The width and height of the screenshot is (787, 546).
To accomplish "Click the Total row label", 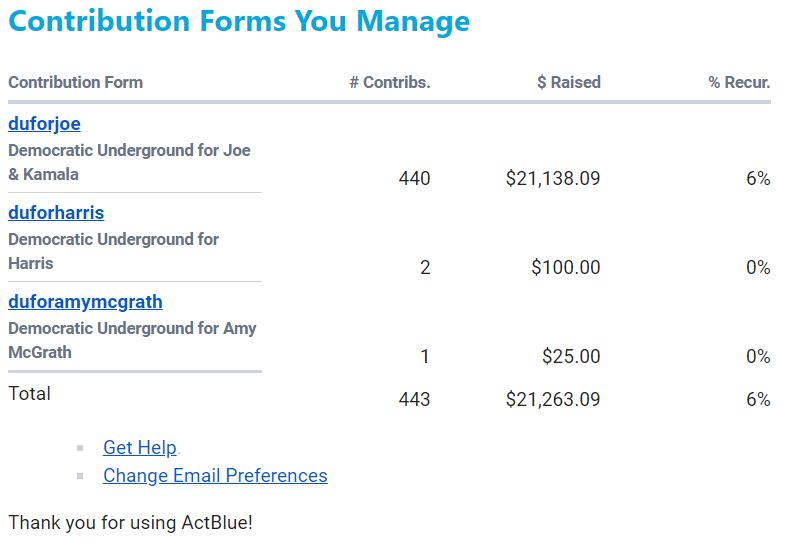I will 30,393.
